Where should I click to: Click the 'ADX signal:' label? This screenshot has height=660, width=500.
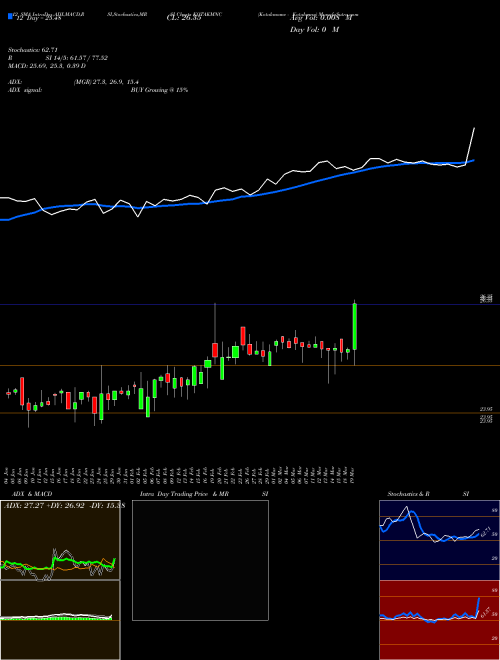click(x=25, y=90)
